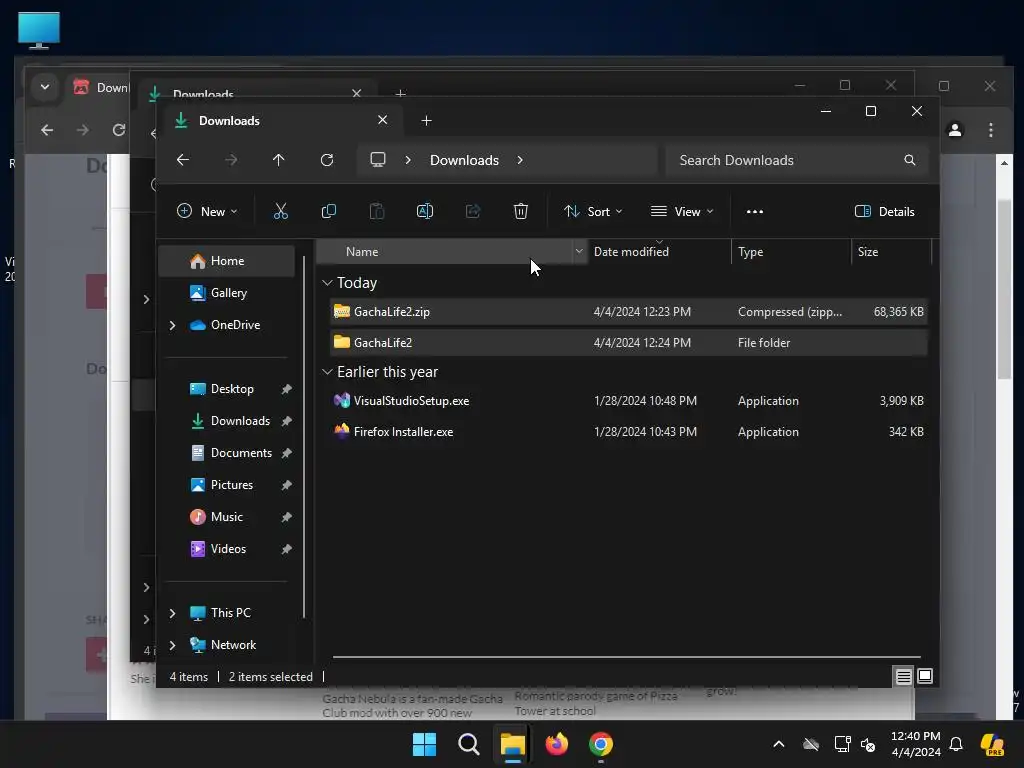
Task: Click the Delete trash icon
Action: (x=520, y=211)
